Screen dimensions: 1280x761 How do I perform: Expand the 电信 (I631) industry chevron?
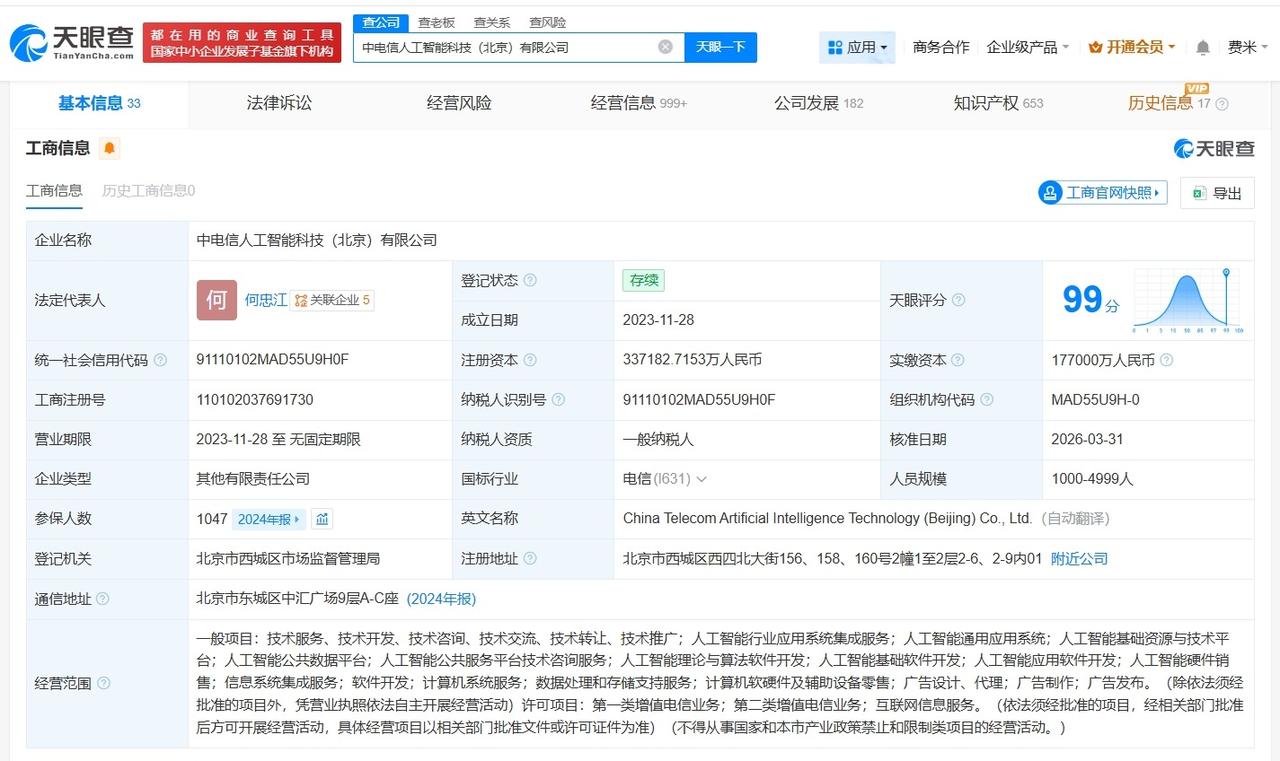701,479
